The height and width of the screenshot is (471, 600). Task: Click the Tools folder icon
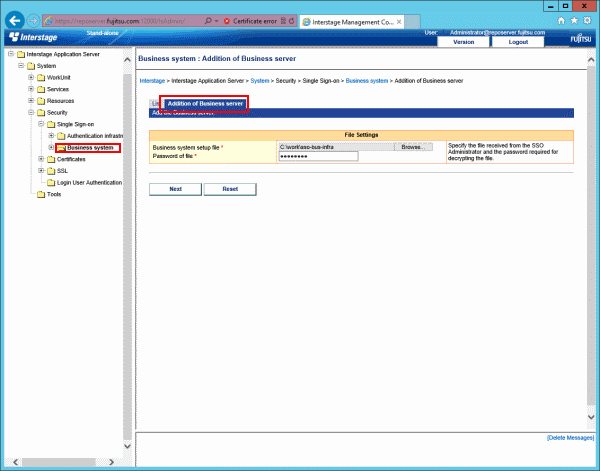pyautogui.click(x=41, y=194)
